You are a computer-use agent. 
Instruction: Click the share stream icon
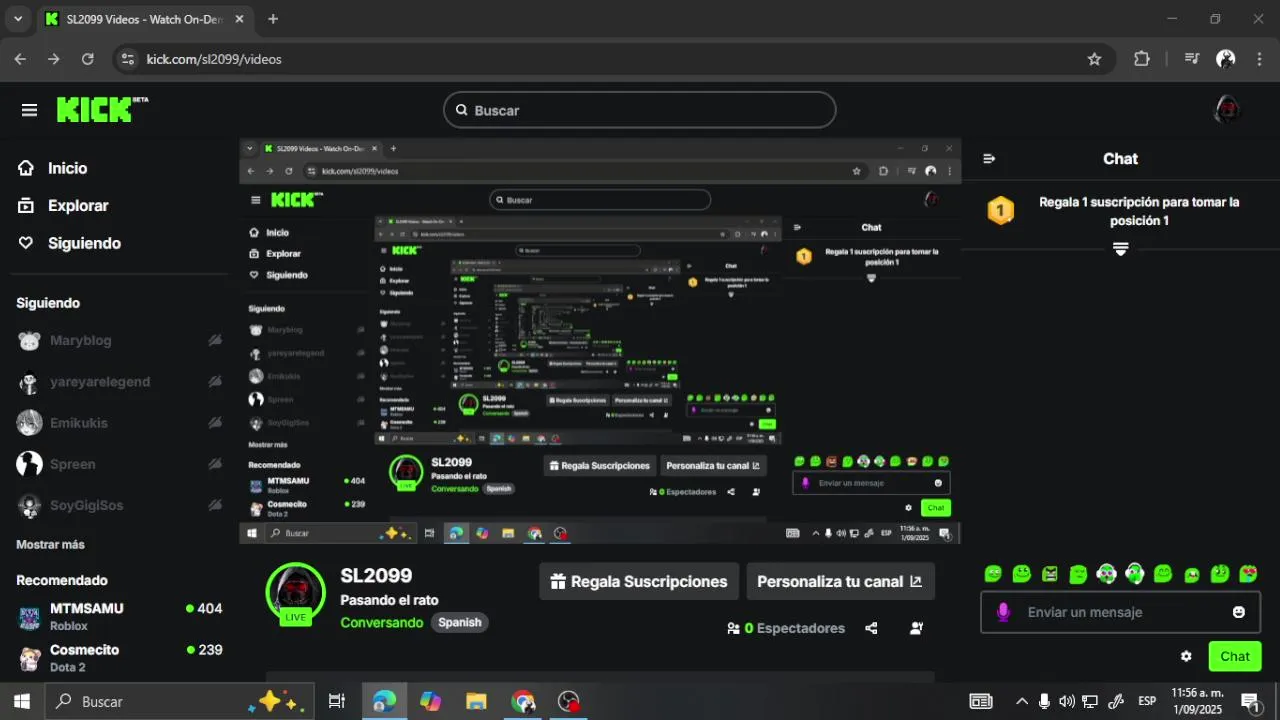point(871,628)
